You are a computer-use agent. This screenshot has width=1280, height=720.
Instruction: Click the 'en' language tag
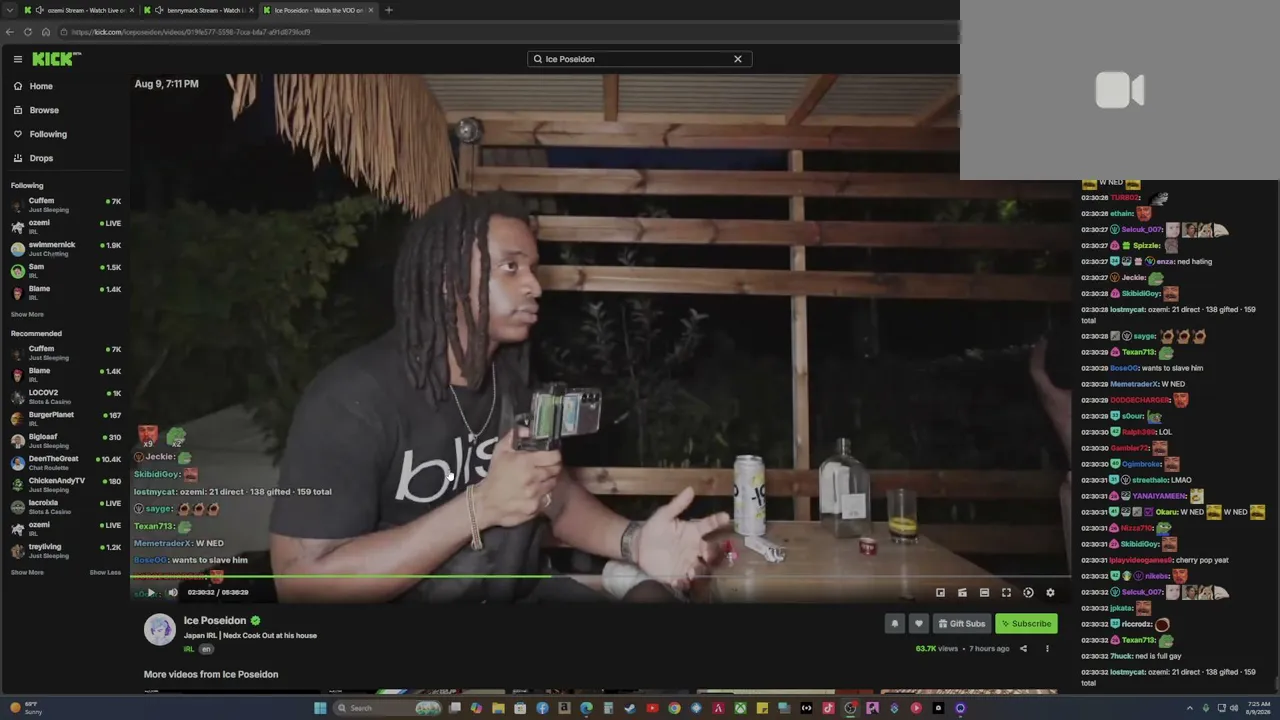[206, 649]
